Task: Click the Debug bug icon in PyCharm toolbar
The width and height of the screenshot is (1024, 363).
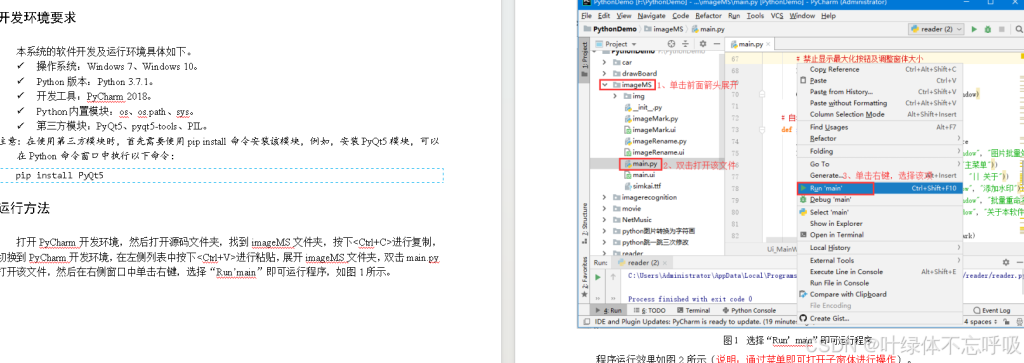Action: tap(988, 29)
